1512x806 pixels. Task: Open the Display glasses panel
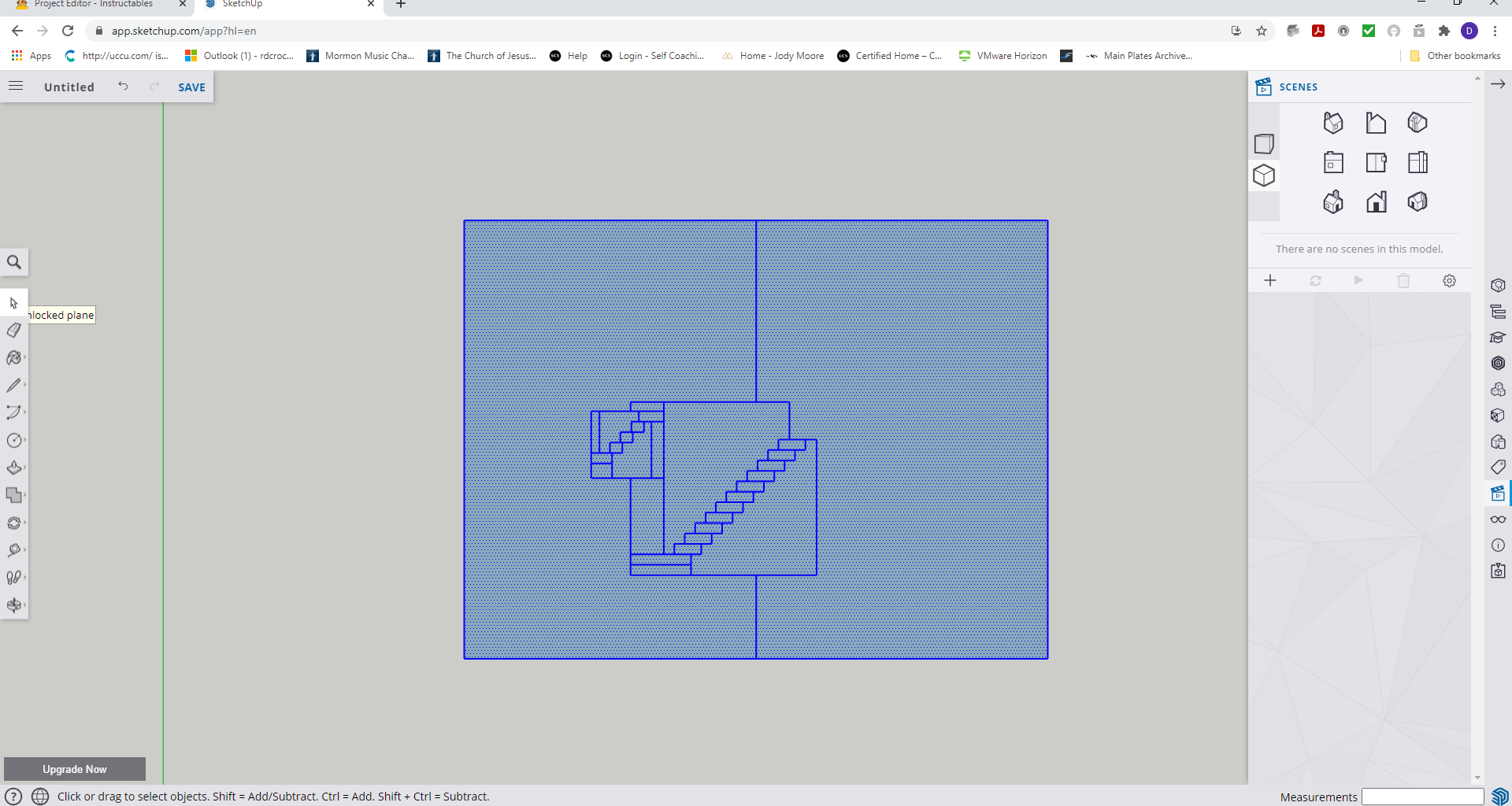pyautogui.click(x=1498, y=519)
